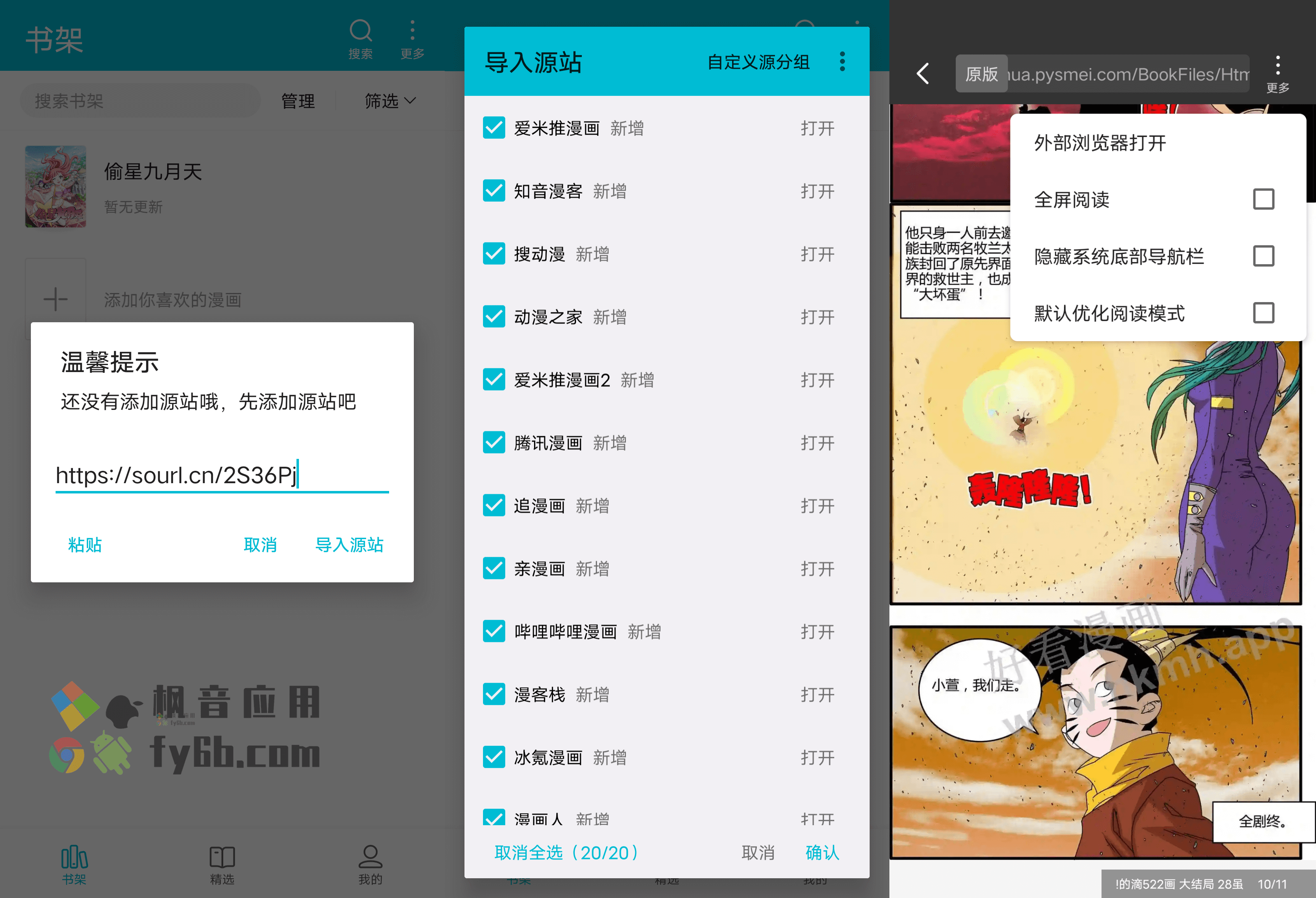The height and width of the screenshot is (898, 1316).
Task: Uncheck 漫客栈 source checkbox
Action: click(494, 694)
